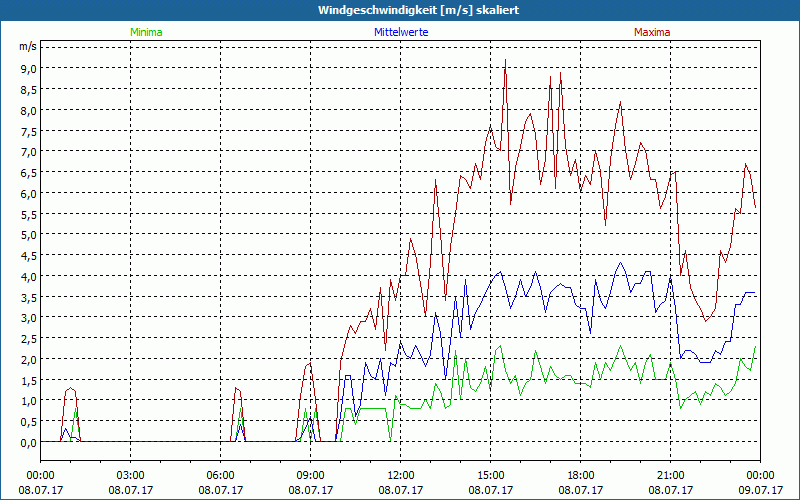This screenshot has height=500, width=800.
Task: Click the 06:00 time axis label
Action: point(220,476)
